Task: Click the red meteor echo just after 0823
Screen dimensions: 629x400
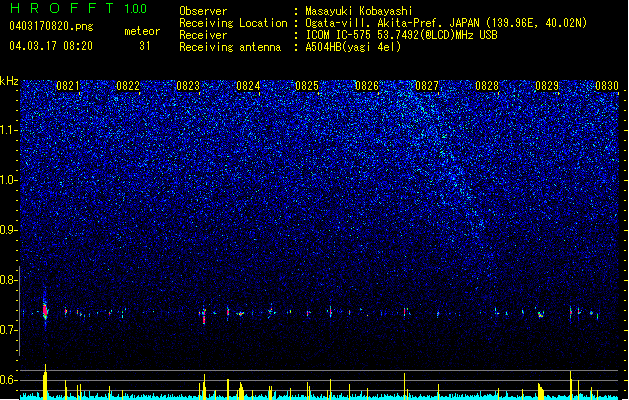Action: 204,316
